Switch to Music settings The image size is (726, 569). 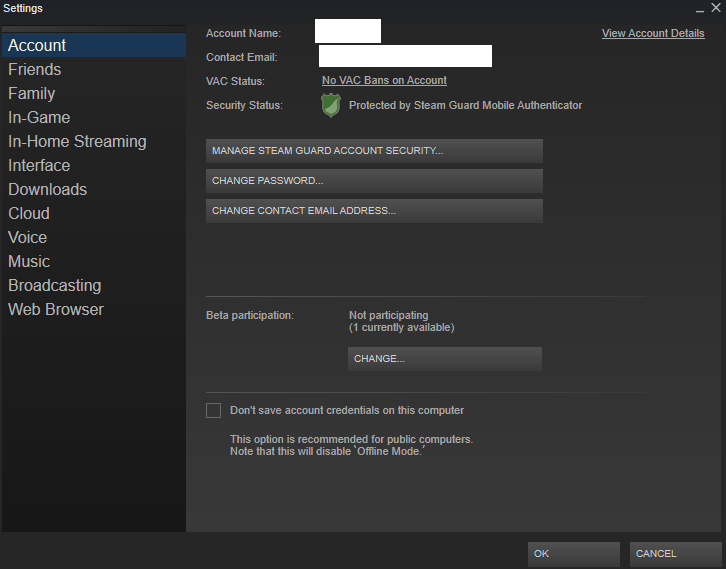(94, 262)
